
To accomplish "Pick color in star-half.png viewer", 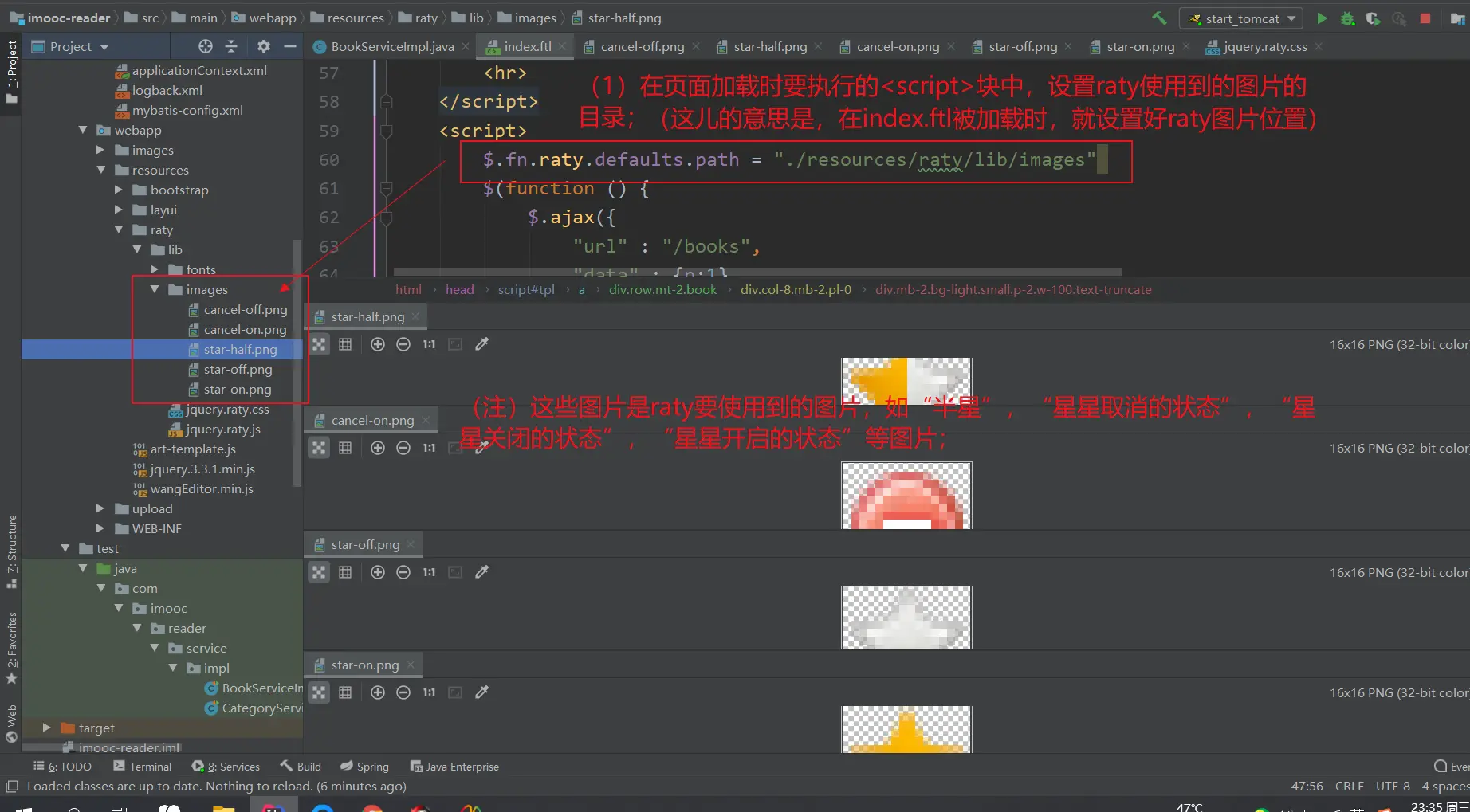I will click(481, 344).
